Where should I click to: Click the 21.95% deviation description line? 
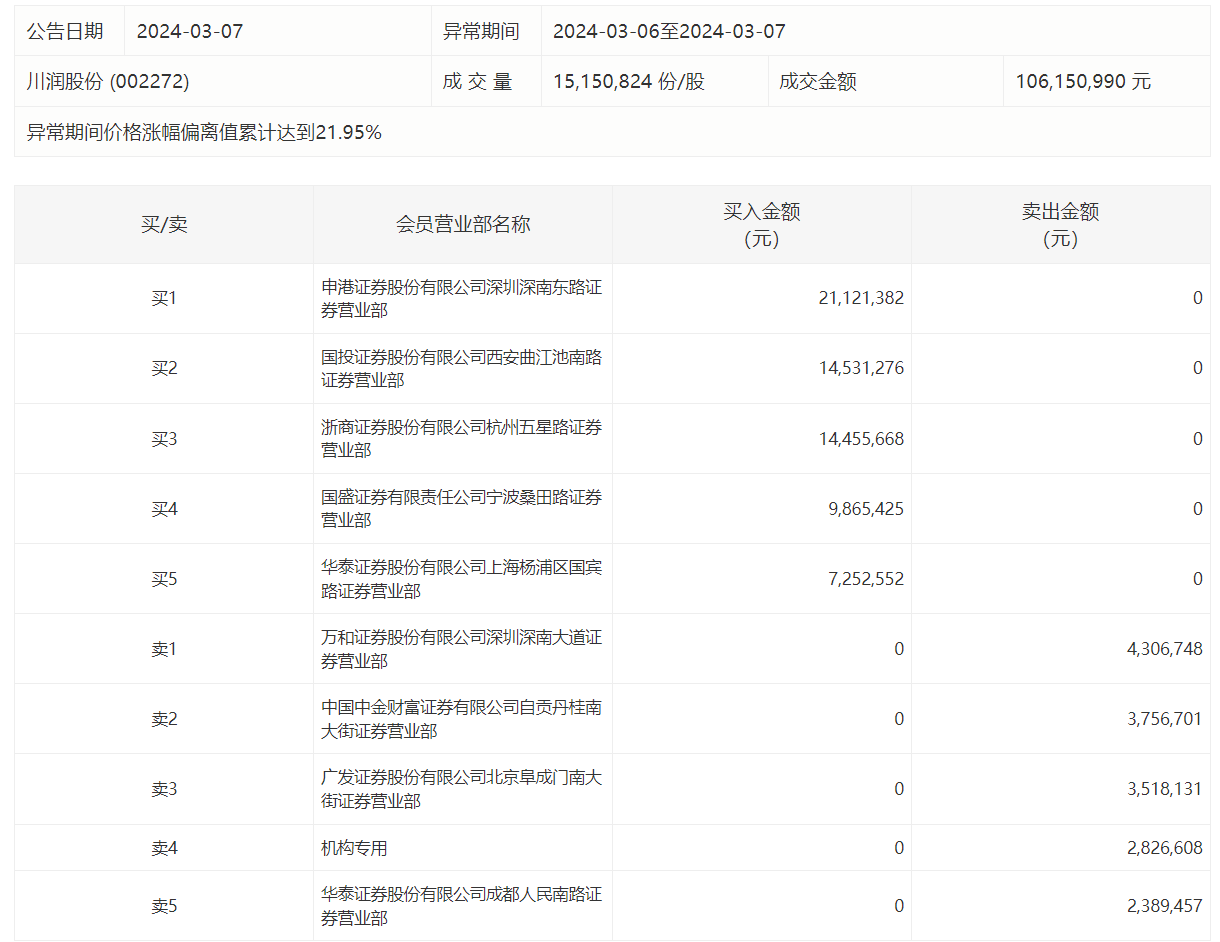pos(204,132)
